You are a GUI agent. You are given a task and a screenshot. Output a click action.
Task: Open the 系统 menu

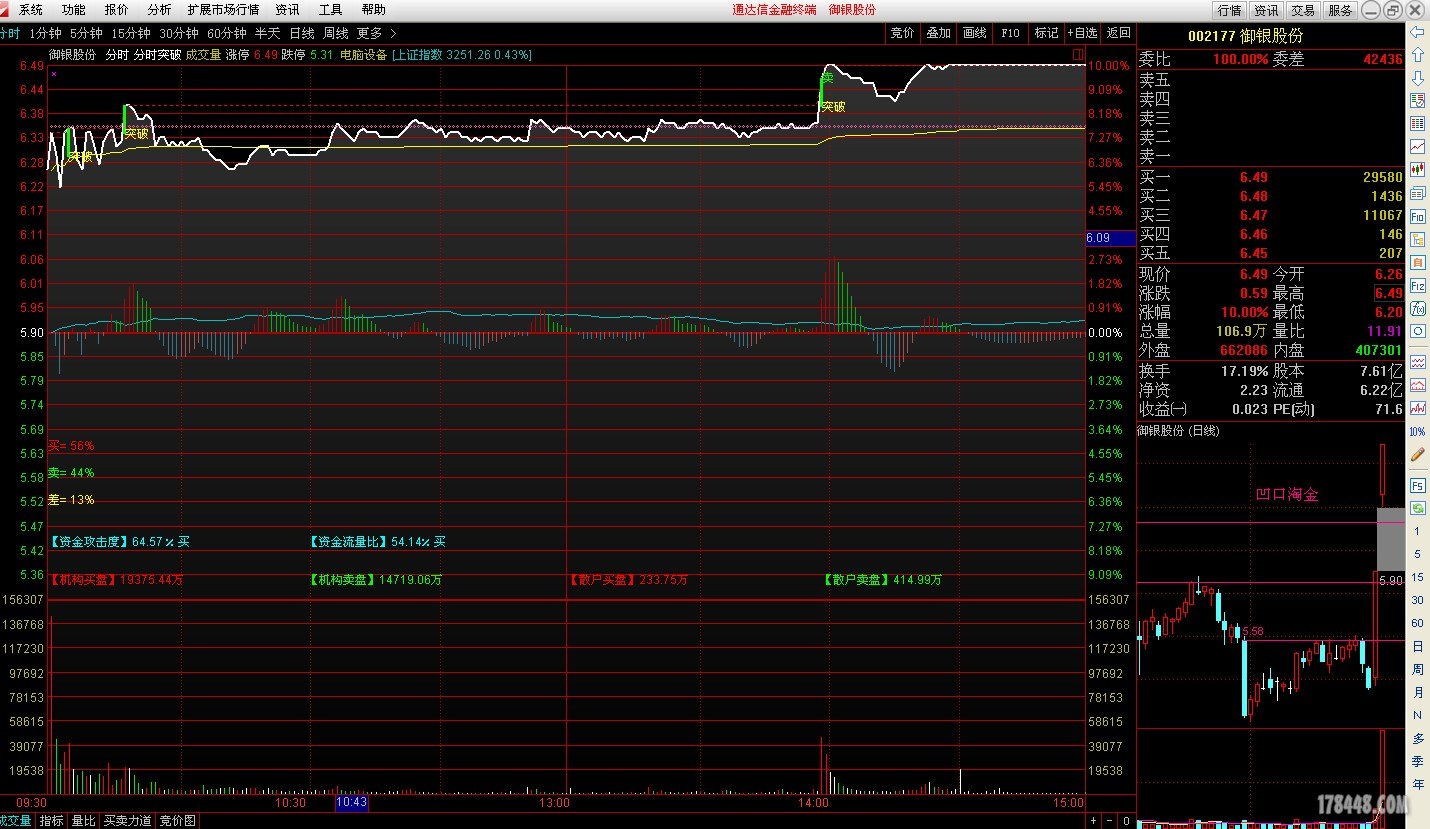click(31, 9)
